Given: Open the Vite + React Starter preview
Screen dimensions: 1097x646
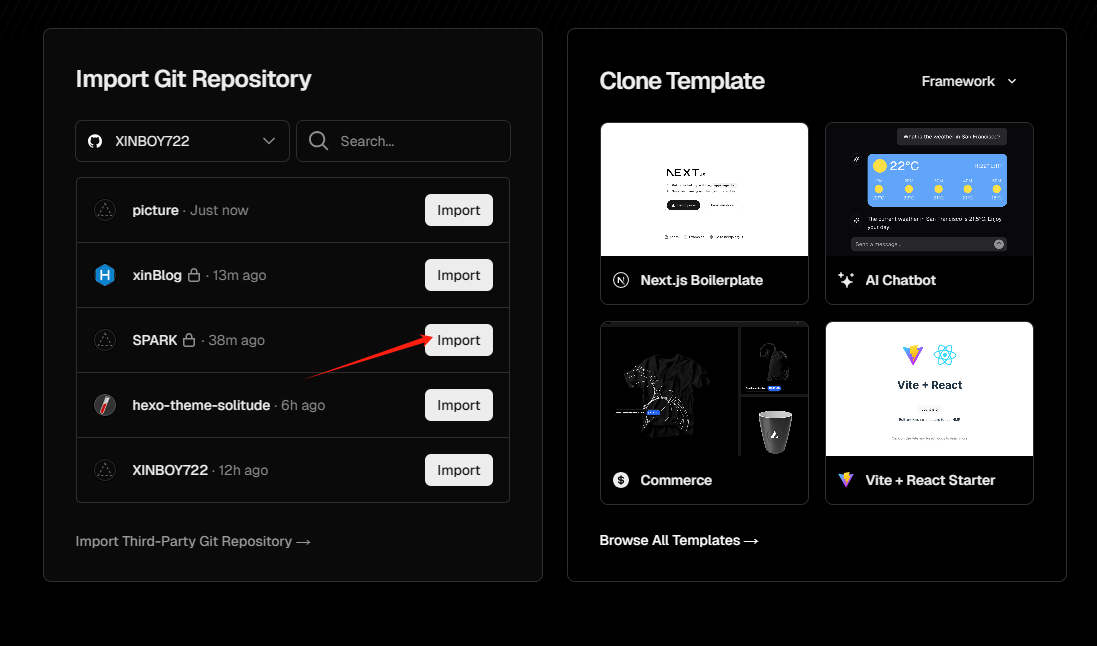Looking at the screenshot, I should coord(929,389).
